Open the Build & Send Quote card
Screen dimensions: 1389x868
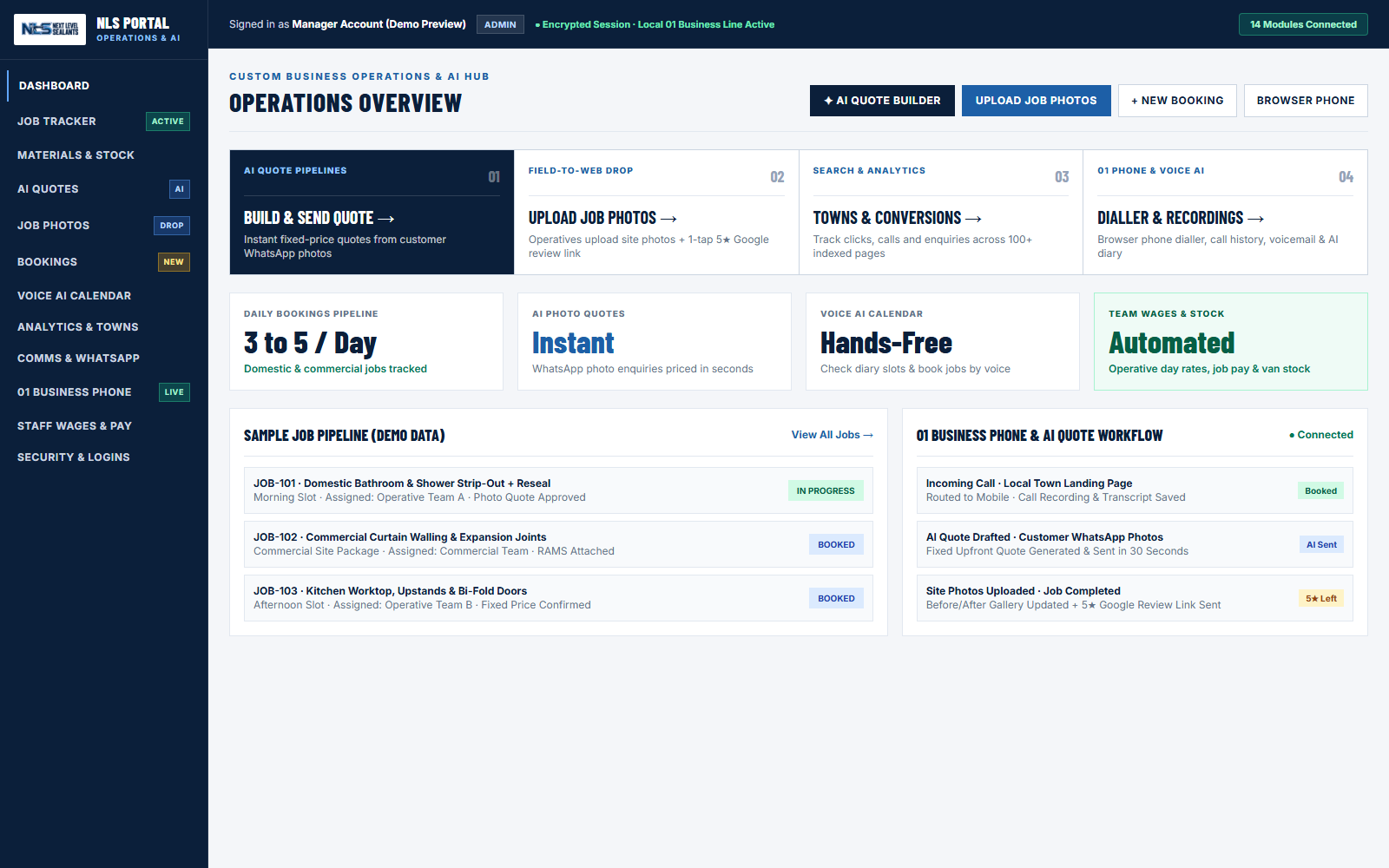(x=372, y=213)
